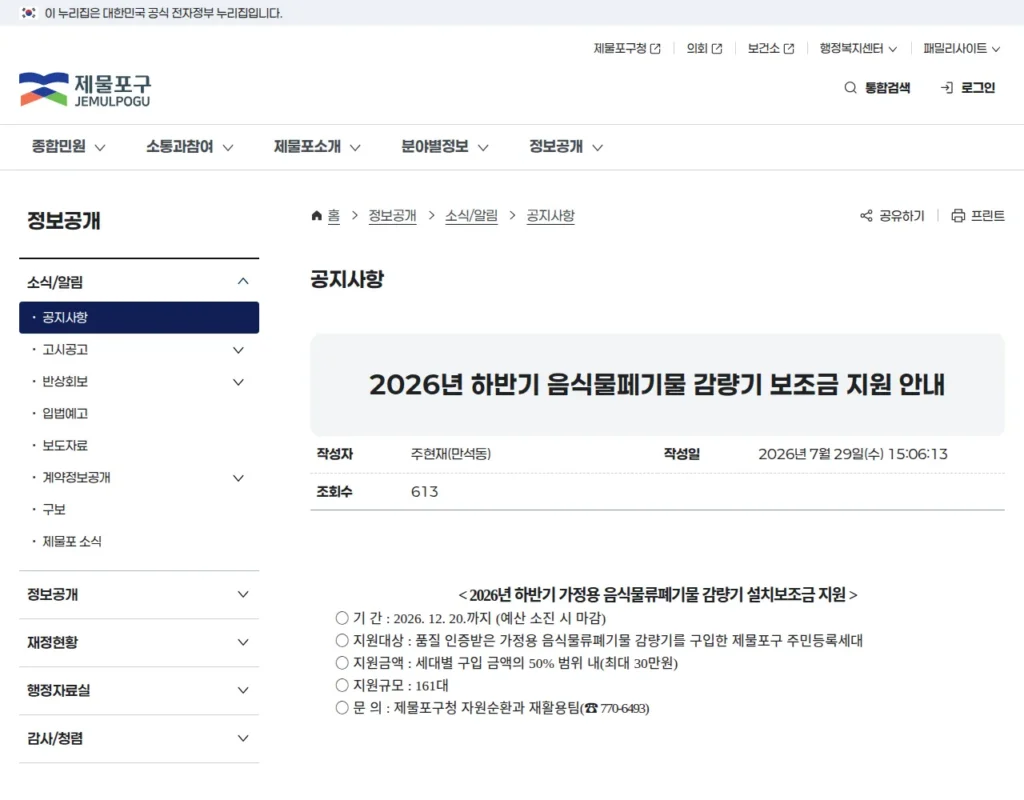Image resolution: width=1024 pixels, height=800 pixels.
Task: Select 구보 in sidebar
Action: click(x=54, y=510)
